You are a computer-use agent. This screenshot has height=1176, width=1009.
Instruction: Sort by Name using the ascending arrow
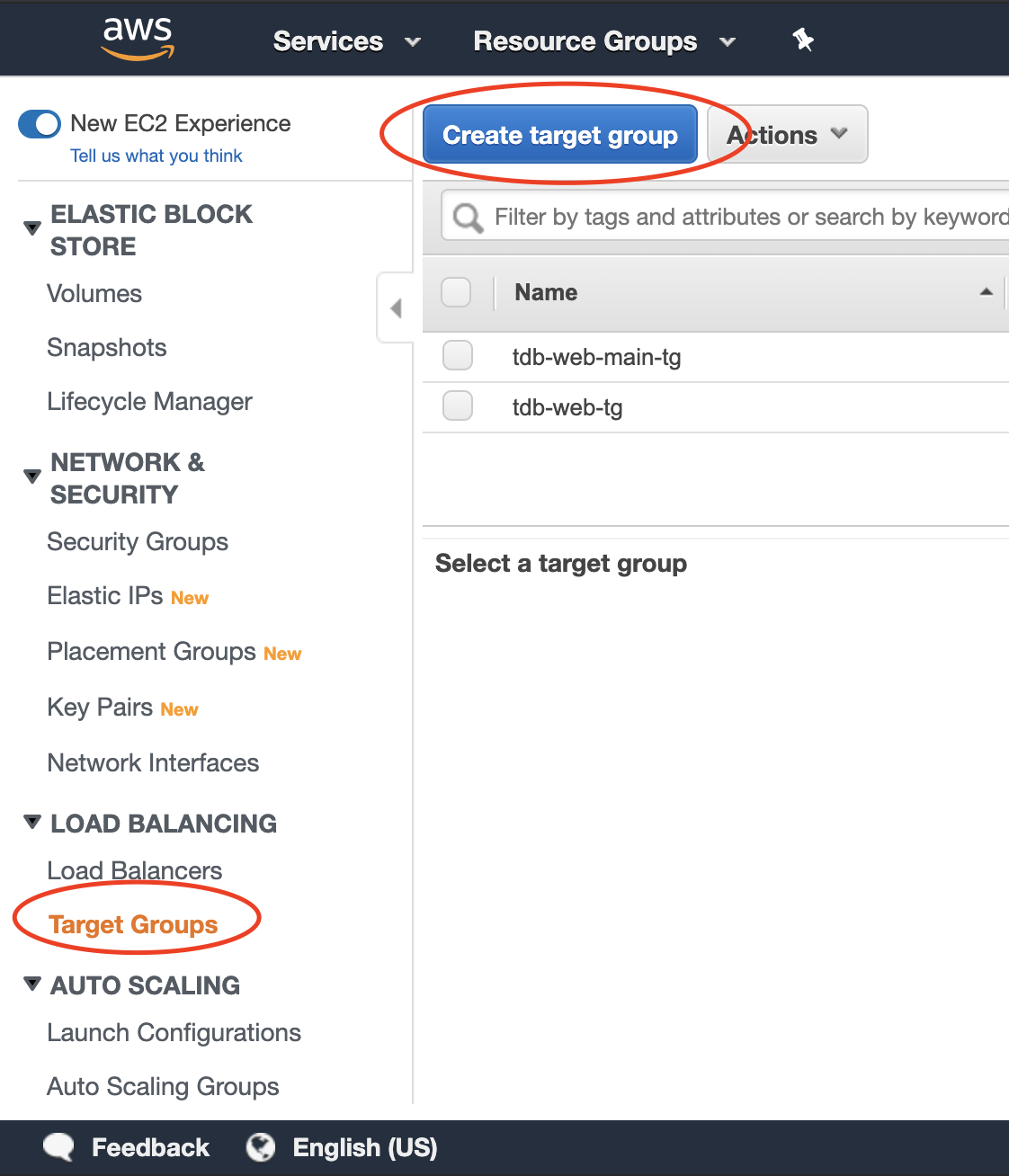point(986,292)
